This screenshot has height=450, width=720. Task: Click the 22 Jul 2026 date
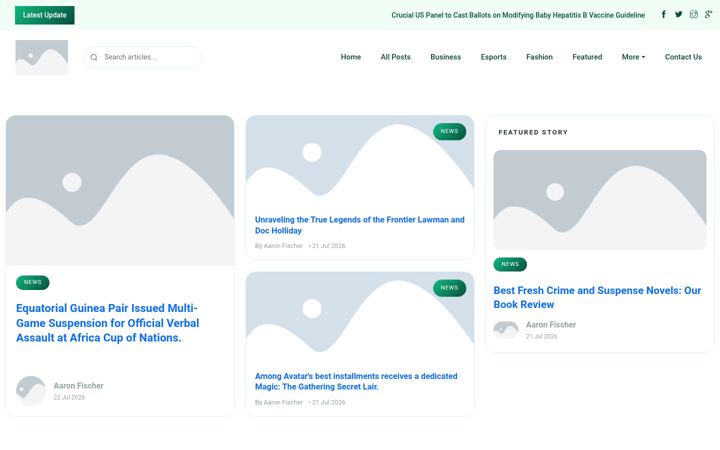click(x=69, y=398)
